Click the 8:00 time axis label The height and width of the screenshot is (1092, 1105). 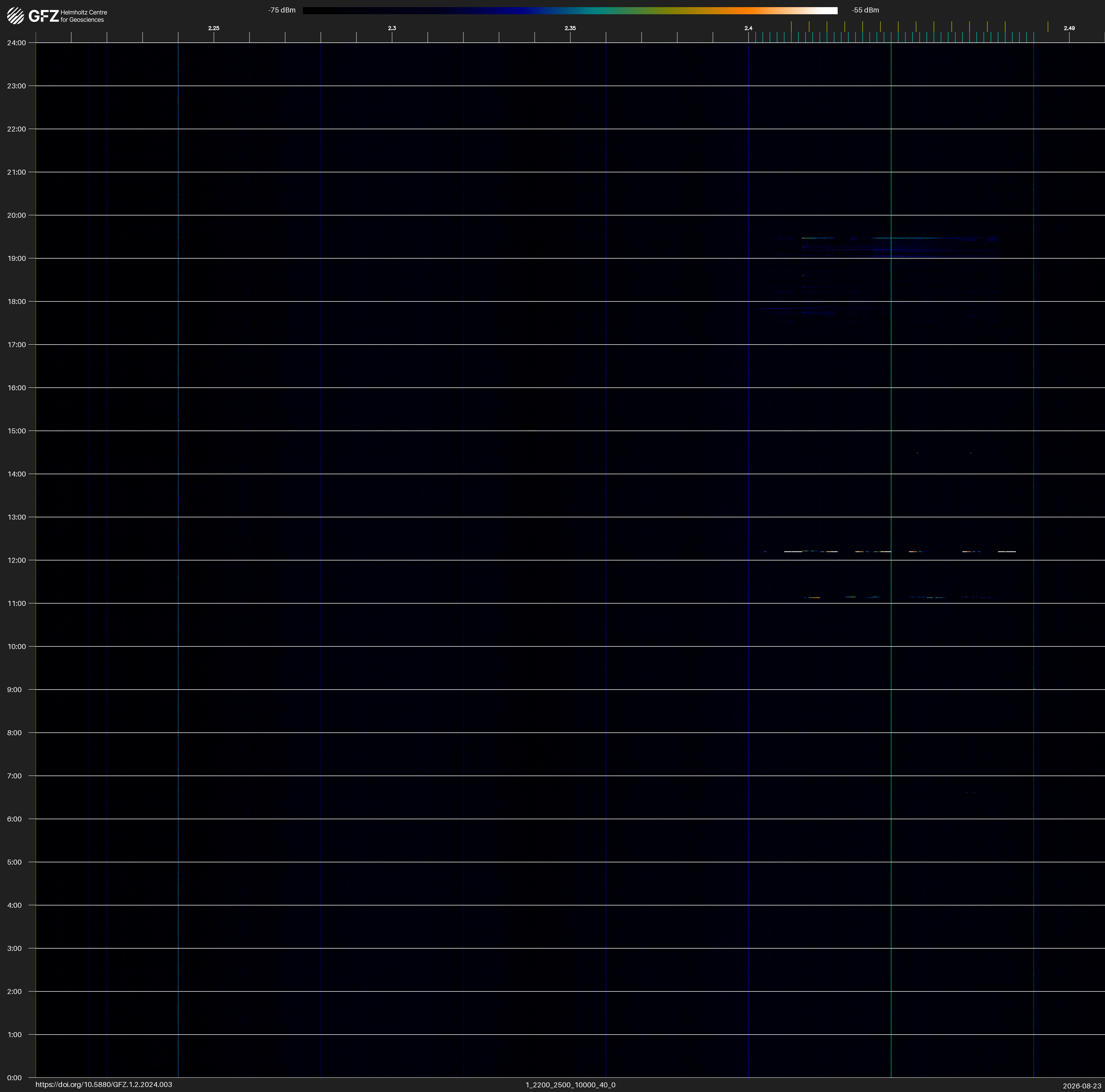coord(14,733)
